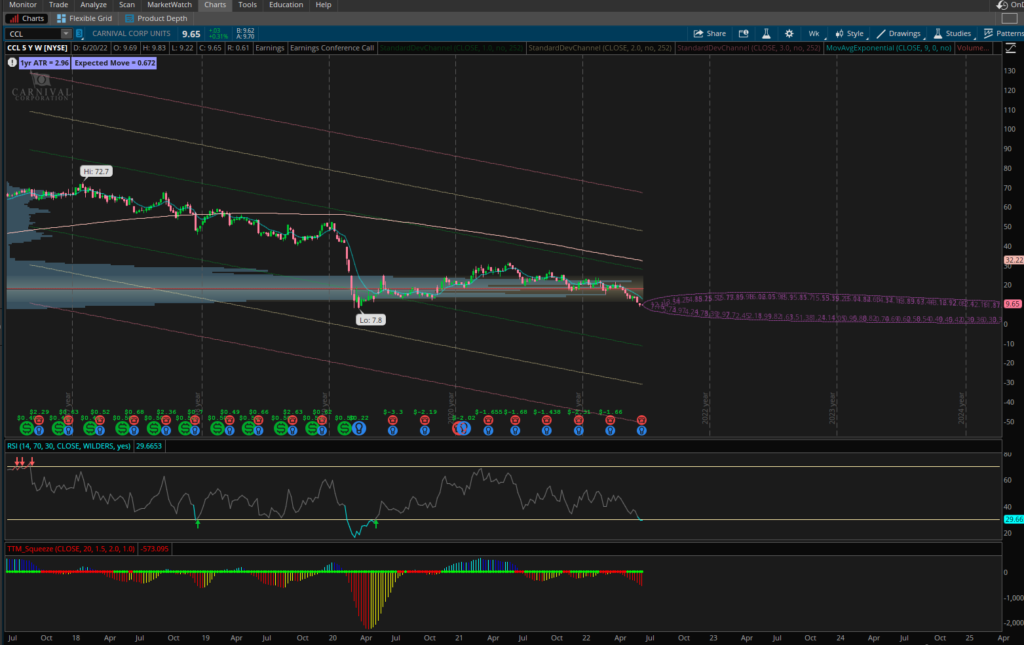Open the Wk timeframe dropdown
Viewport: 1024px width, 645px height.
814,33
